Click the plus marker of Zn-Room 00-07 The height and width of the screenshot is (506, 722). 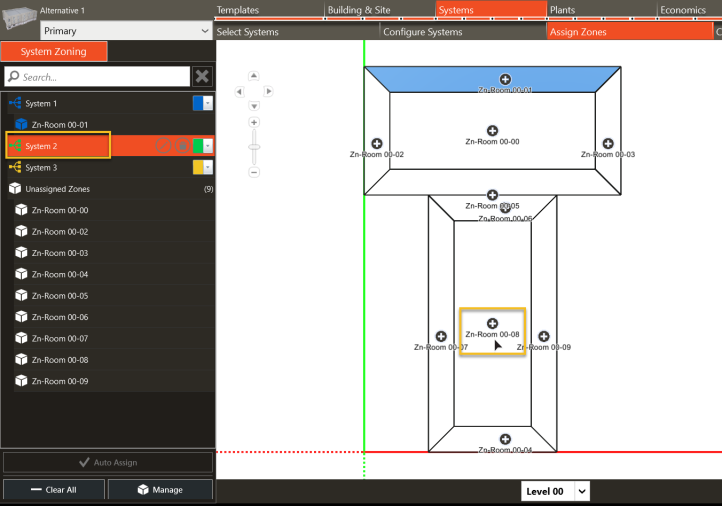click(x=441, y=336)
